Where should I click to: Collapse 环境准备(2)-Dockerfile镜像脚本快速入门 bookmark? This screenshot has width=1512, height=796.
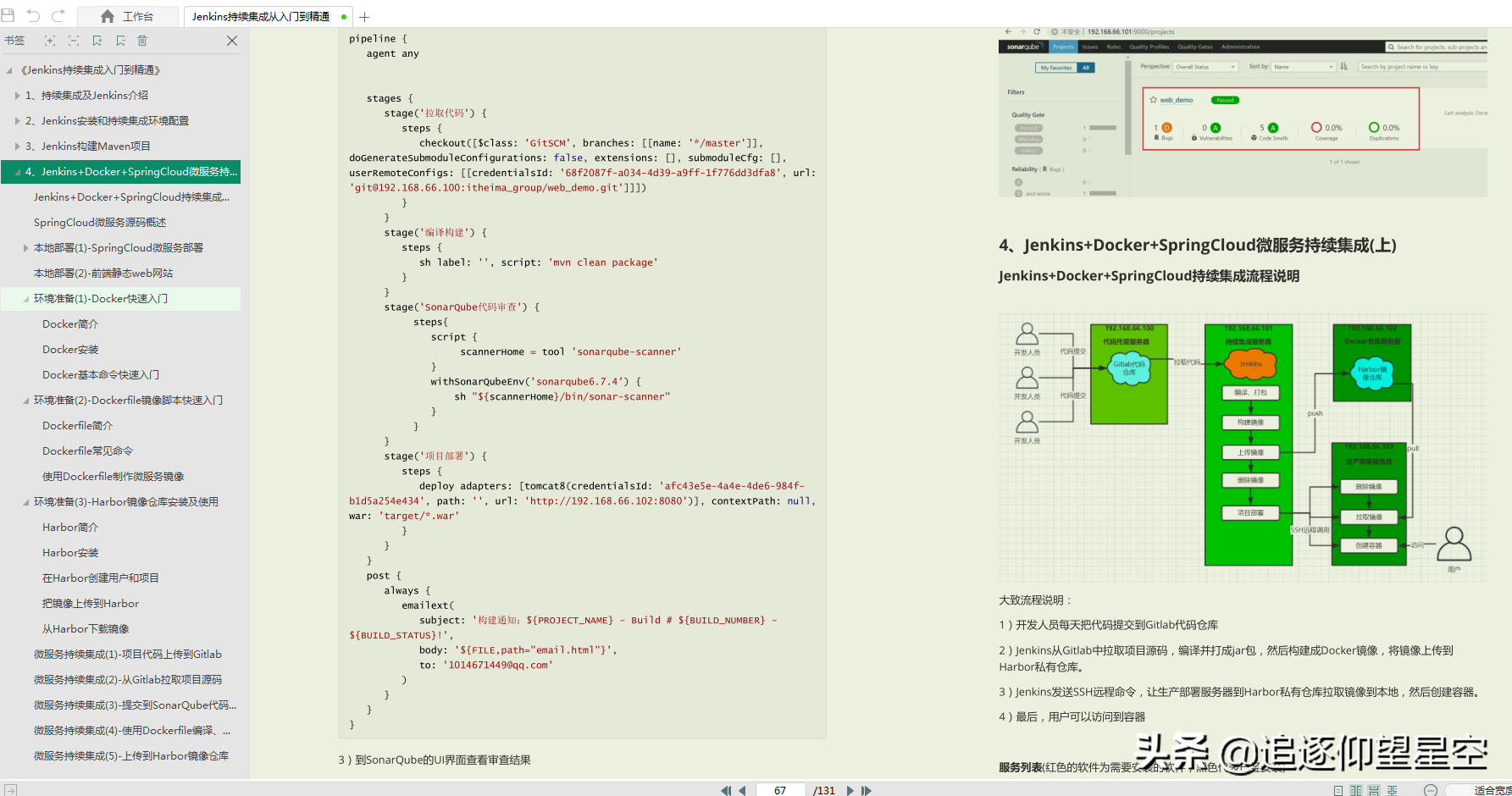pyautogui.click(x=26, y=401)
